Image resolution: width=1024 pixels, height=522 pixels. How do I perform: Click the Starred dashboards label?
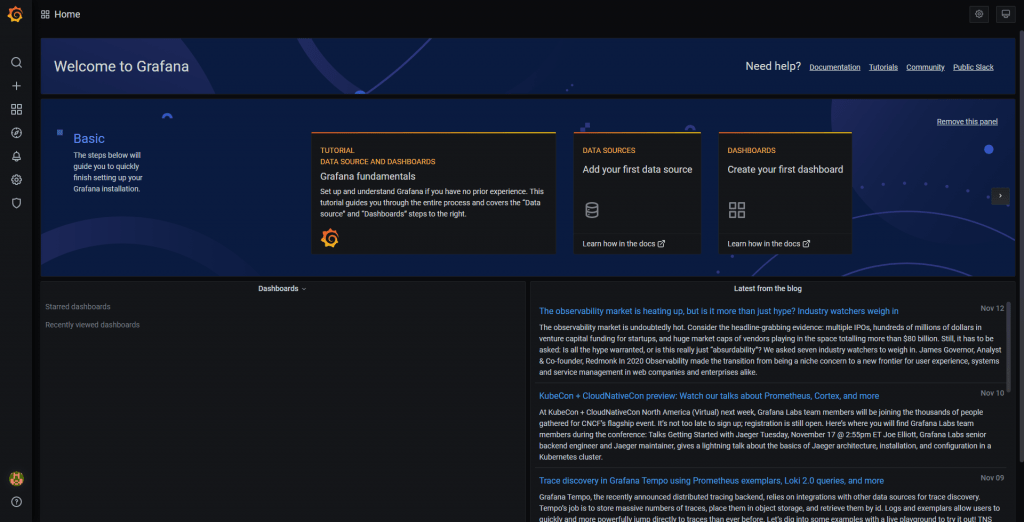coord(78,306)
